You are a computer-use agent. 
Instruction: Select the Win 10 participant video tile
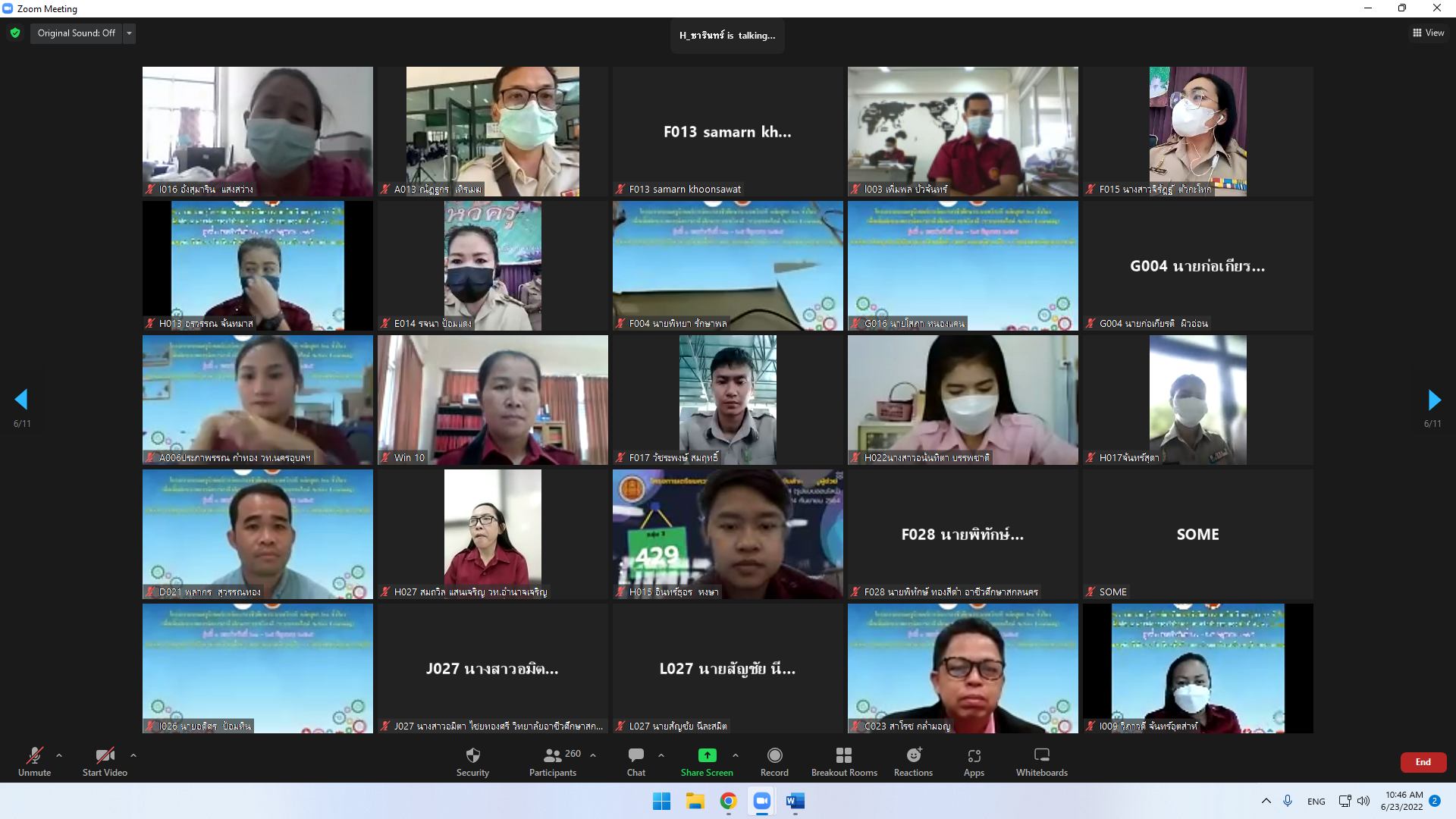coord(493,400)
